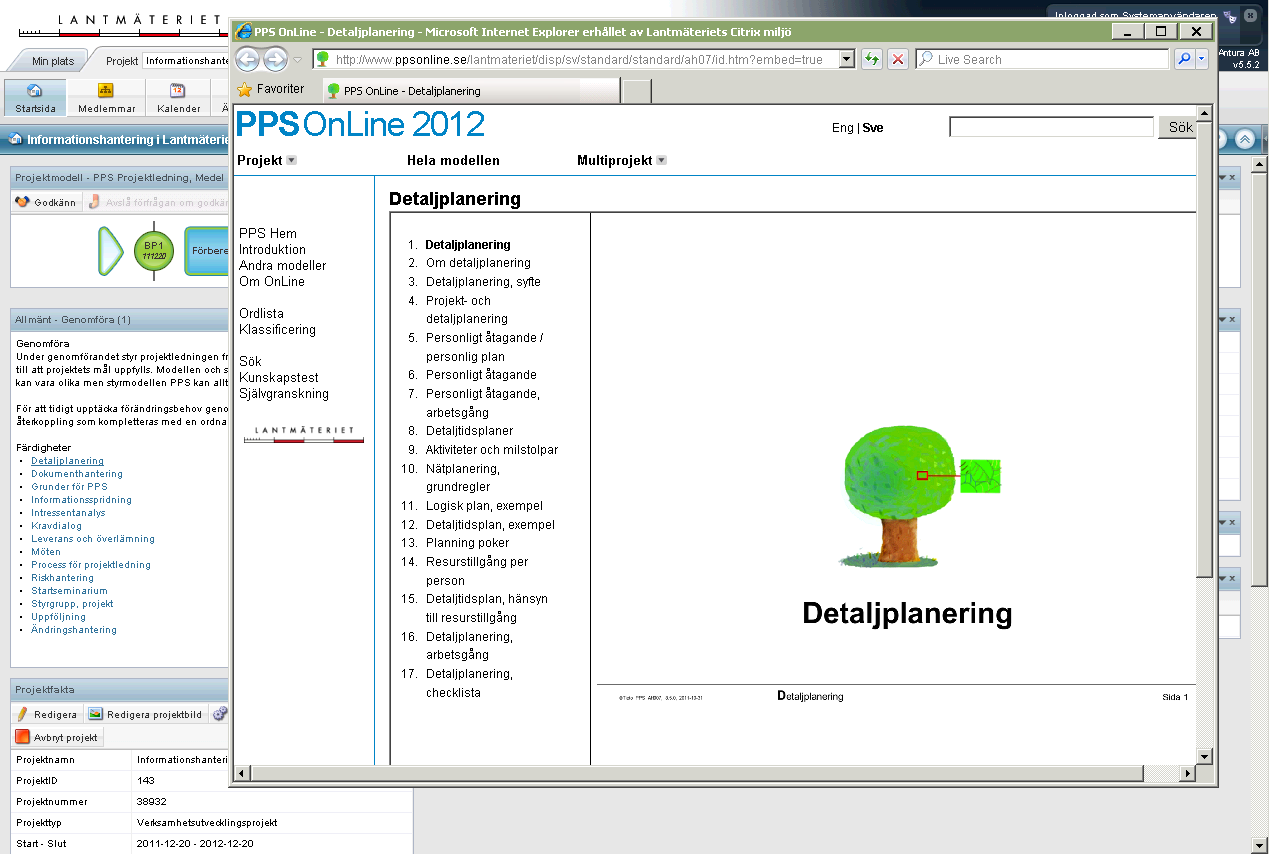Click the Live Search magnifier icon
Image resolution: width=1269 pixels, height=854 pixels.
[1184, 59]
